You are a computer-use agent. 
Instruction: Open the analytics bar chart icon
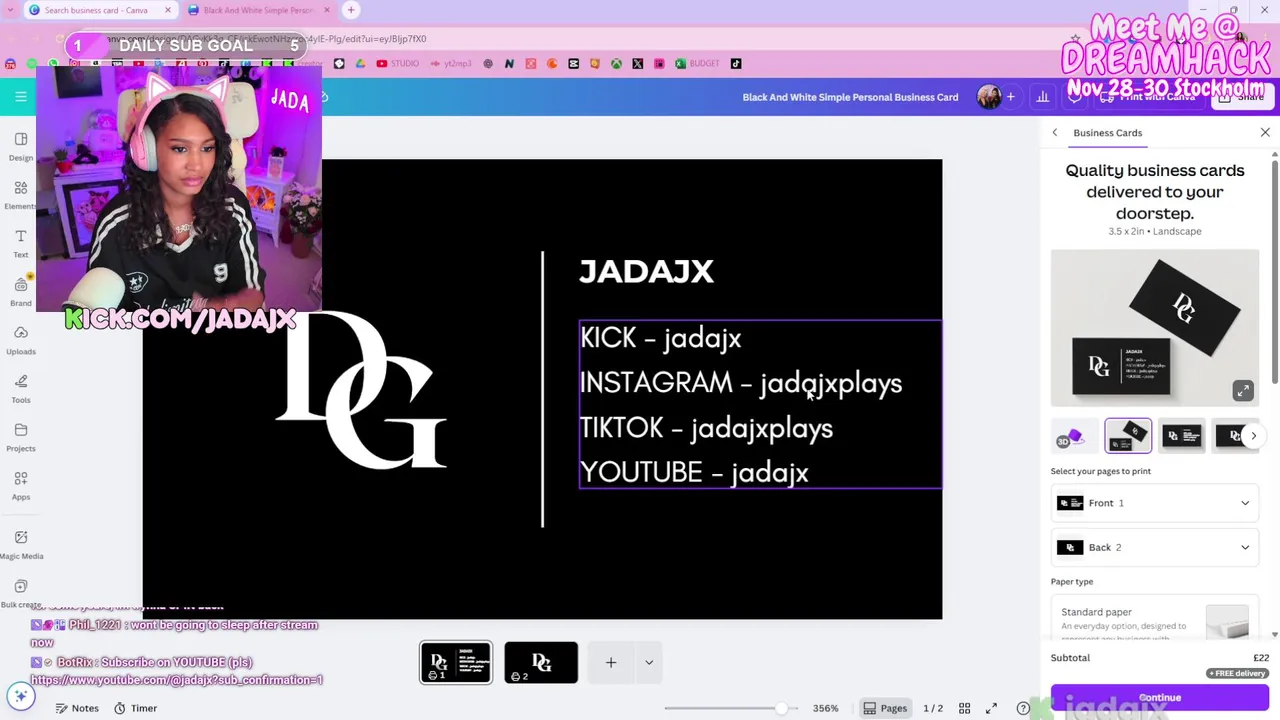pos(1043,97)
